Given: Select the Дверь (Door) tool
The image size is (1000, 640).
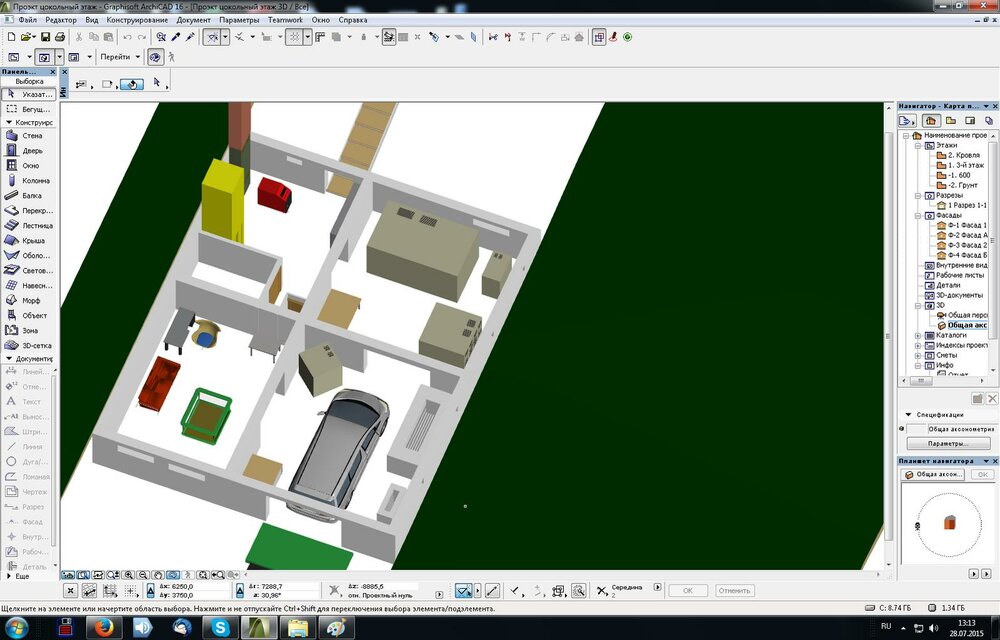Looking at the screenshot, I should click(28, 150).
